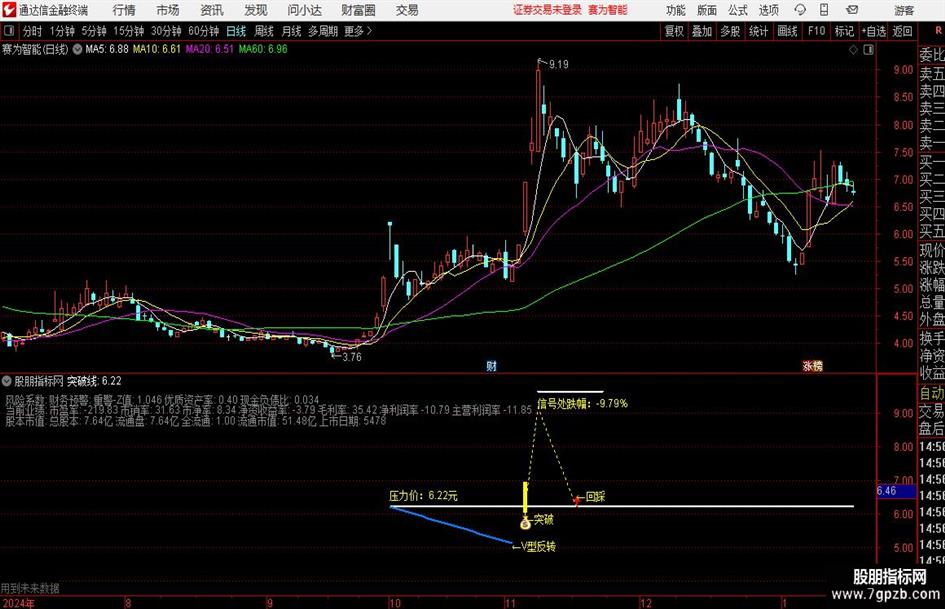
Task: Click the MA60: 6.96 label
Action: pos(263,49)
